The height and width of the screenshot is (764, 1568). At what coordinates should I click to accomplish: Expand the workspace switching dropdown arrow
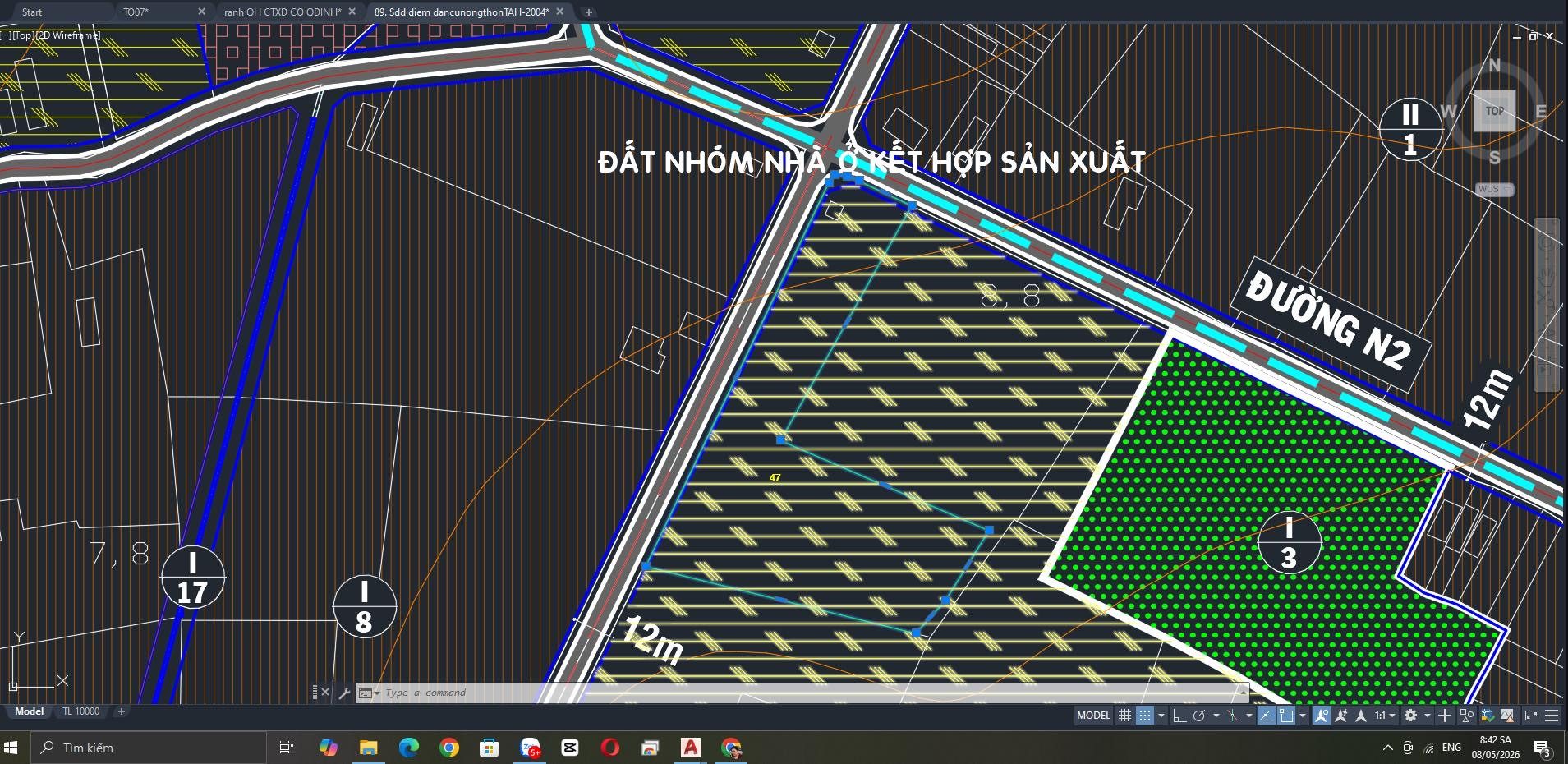(1428, 716)
